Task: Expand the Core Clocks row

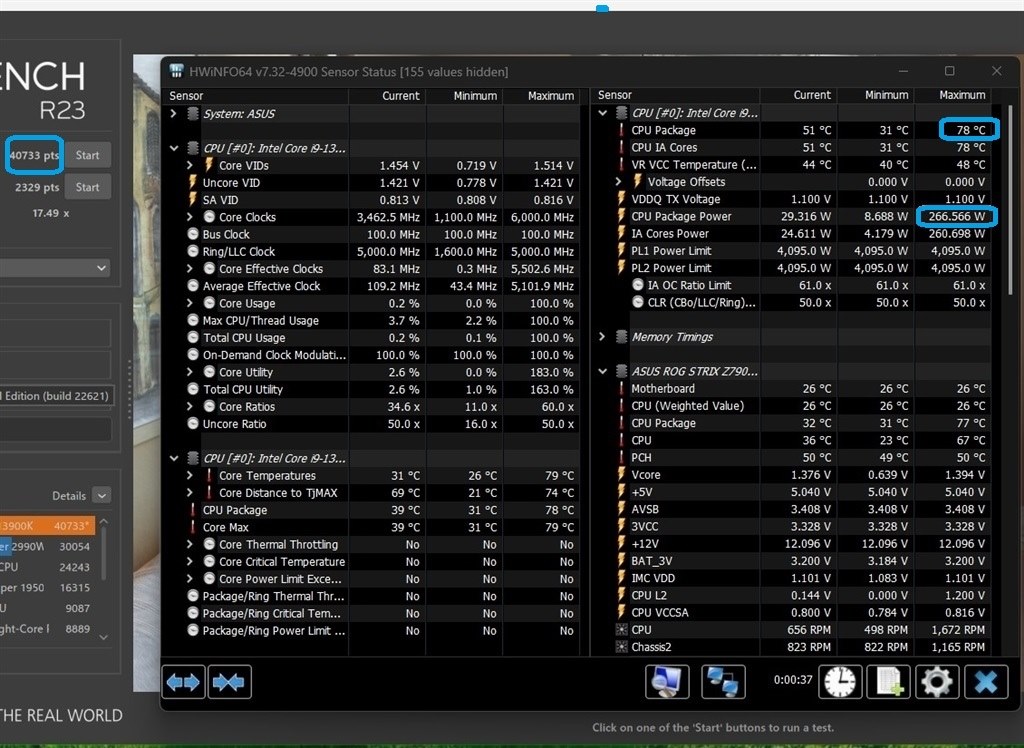Action: pos(189,217)
